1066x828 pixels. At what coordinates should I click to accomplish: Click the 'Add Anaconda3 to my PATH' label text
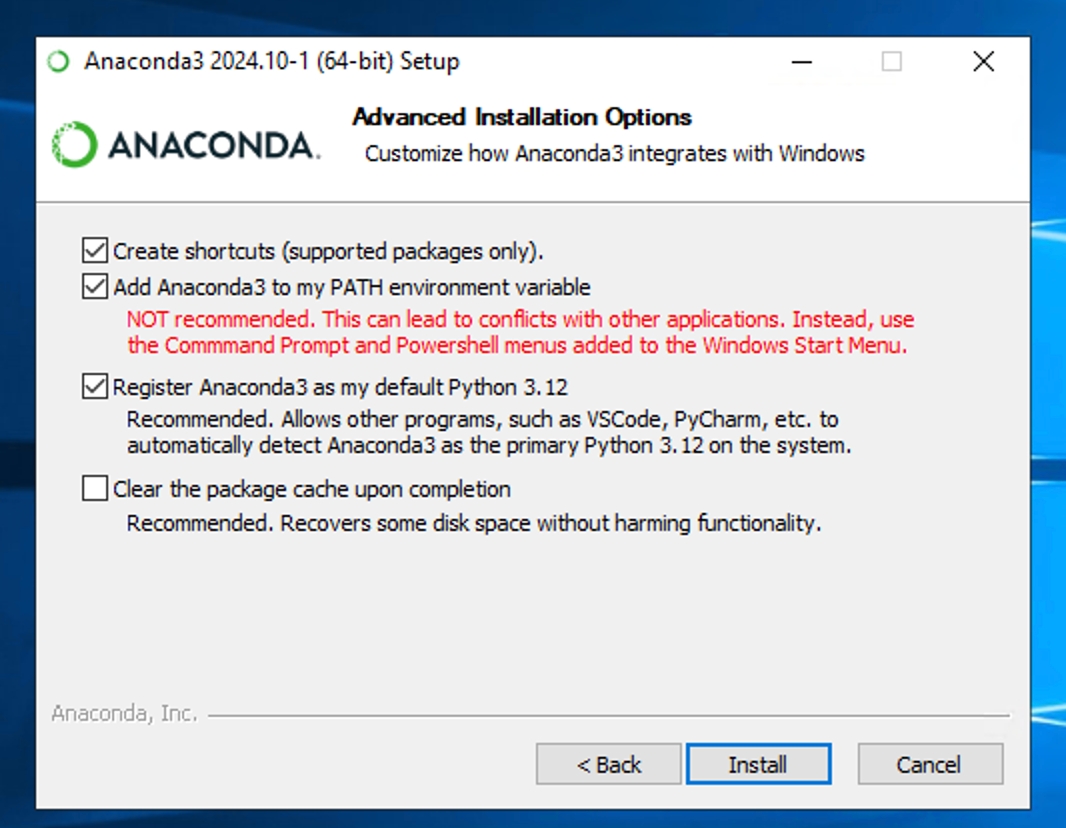pyautogui.click(x=352, y=288)
